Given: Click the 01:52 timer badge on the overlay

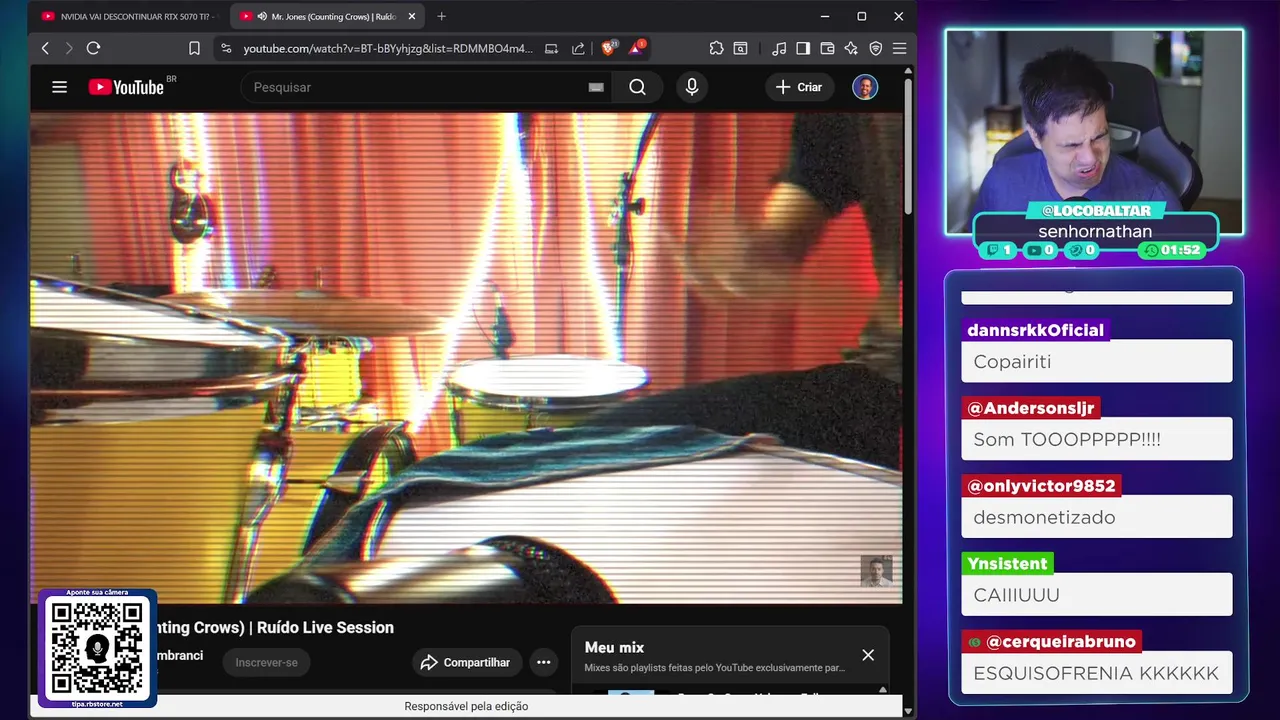Looking at the screenshot, I should tap(1172, 250).
